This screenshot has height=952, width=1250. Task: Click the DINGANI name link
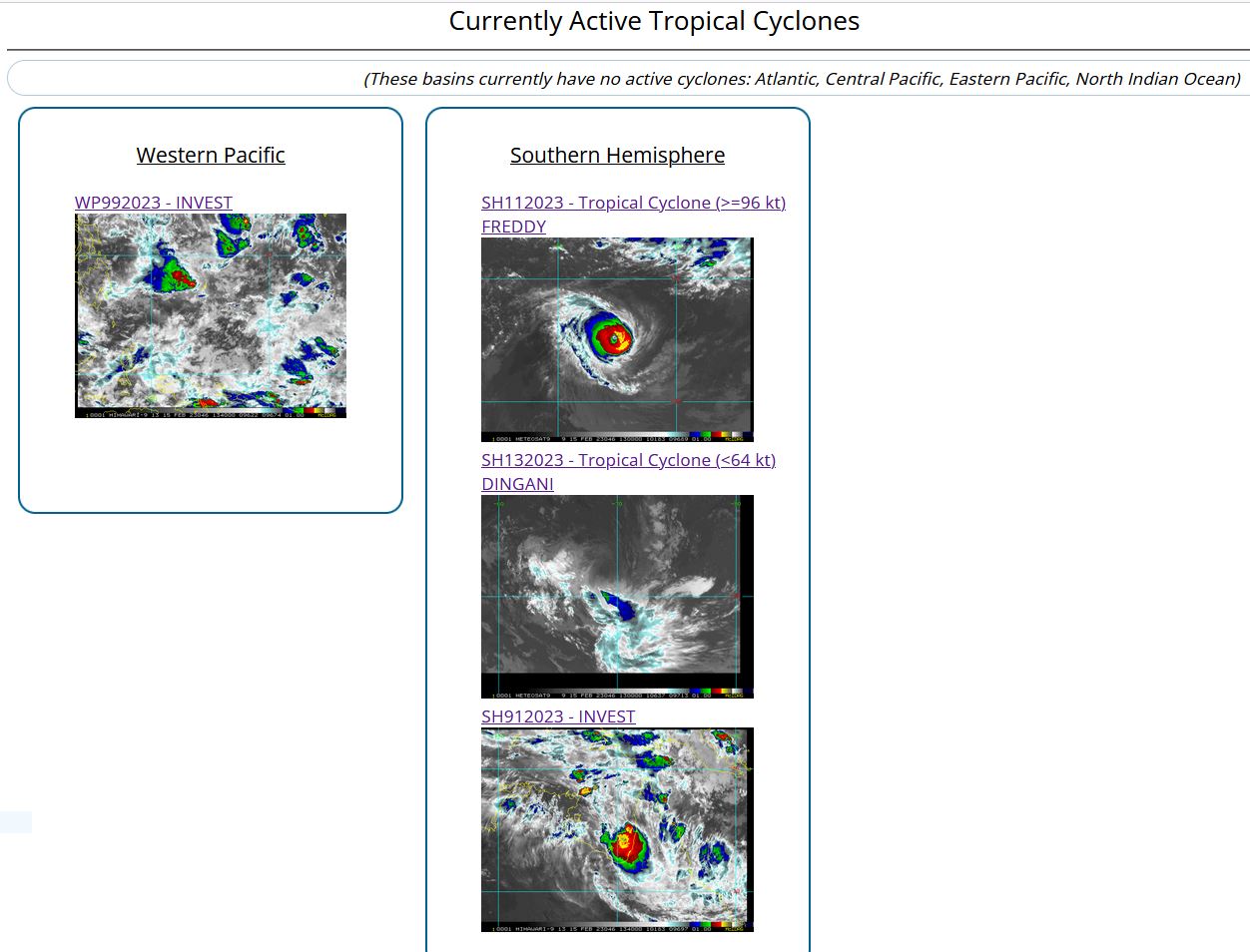coord(517,484)
